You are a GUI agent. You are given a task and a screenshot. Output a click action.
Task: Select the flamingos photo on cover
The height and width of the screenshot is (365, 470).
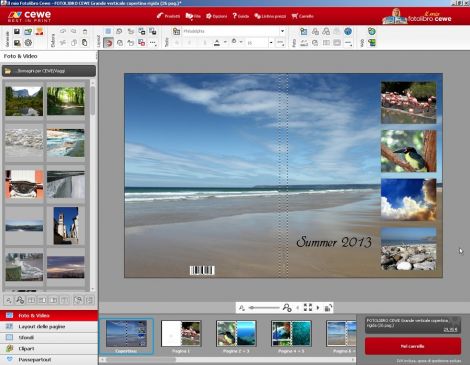tap(408, 102)
